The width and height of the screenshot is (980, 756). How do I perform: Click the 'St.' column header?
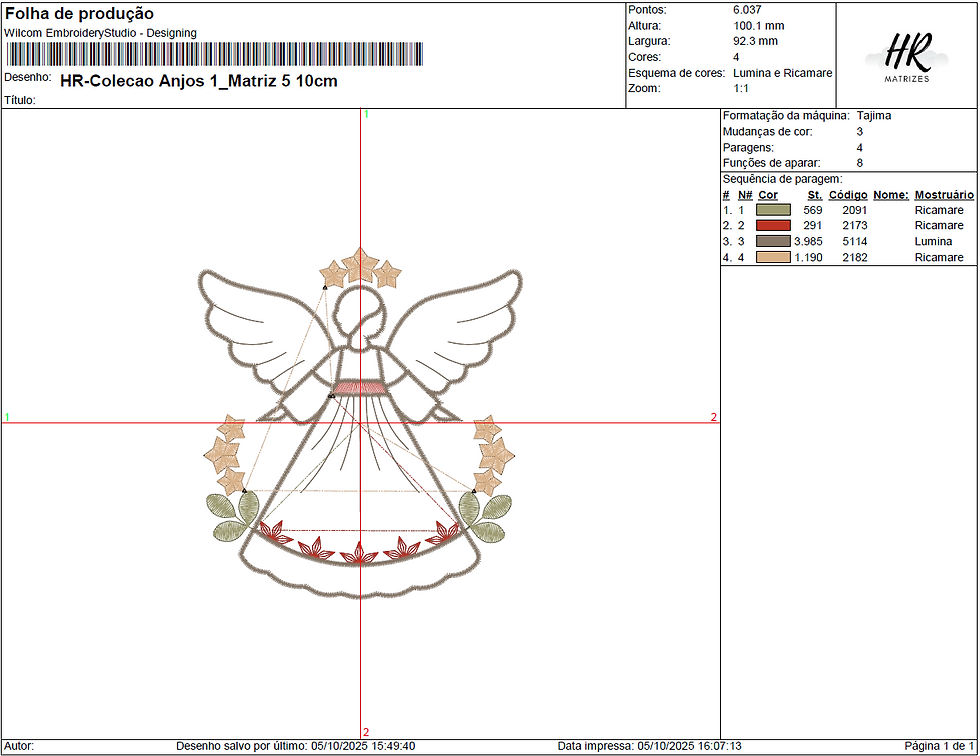(814, 195)
